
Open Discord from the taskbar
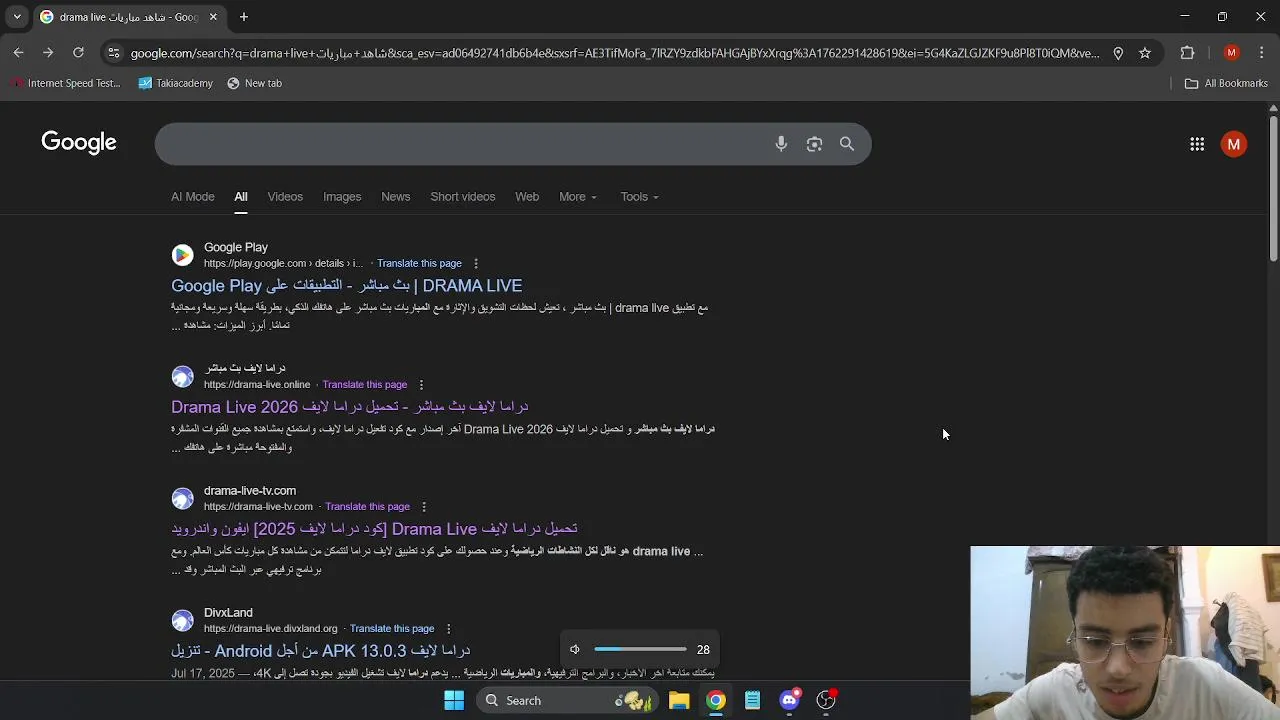[789, 701]
